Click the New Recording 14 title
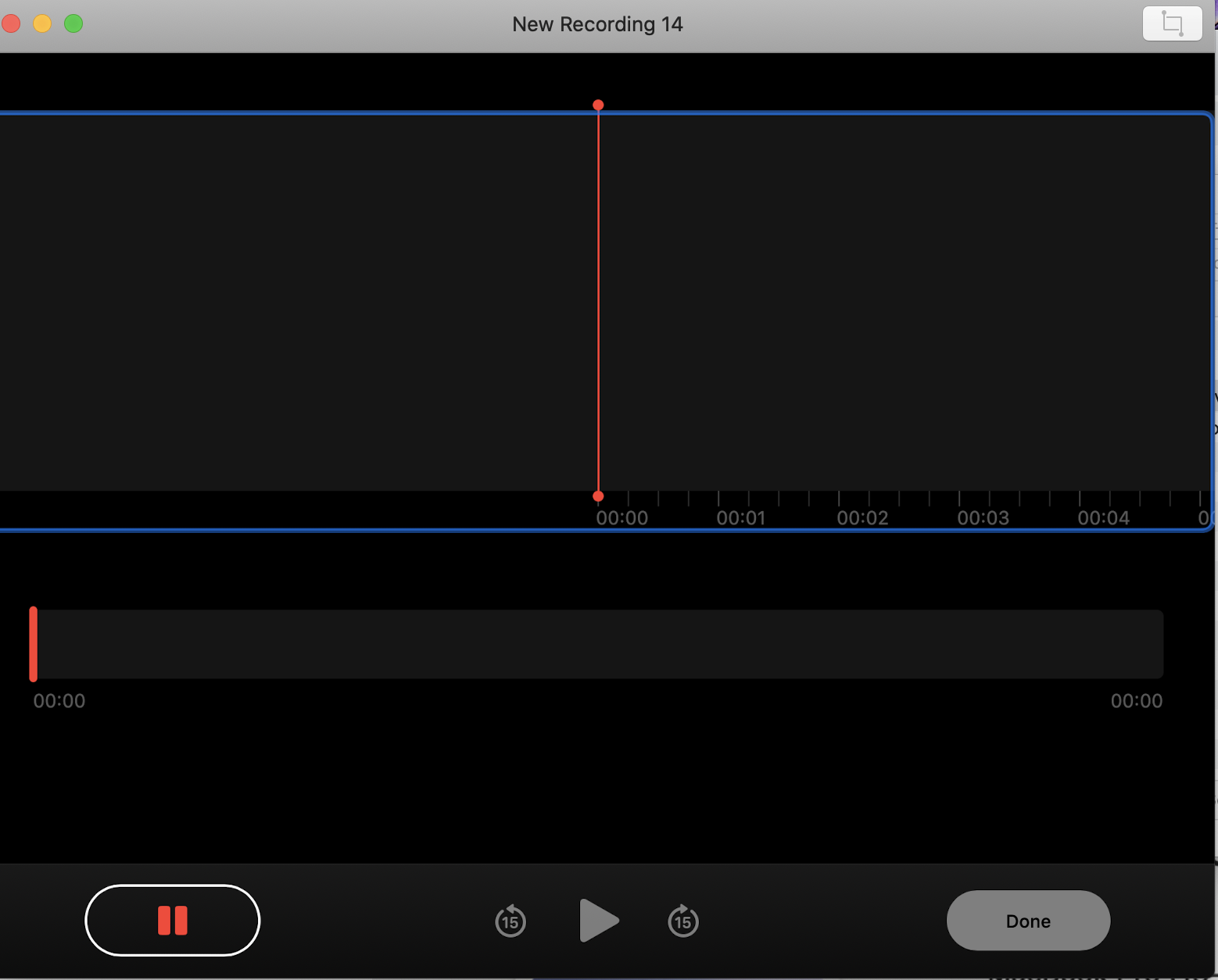This screenshot has height=980, width=1218. (597, 23)
